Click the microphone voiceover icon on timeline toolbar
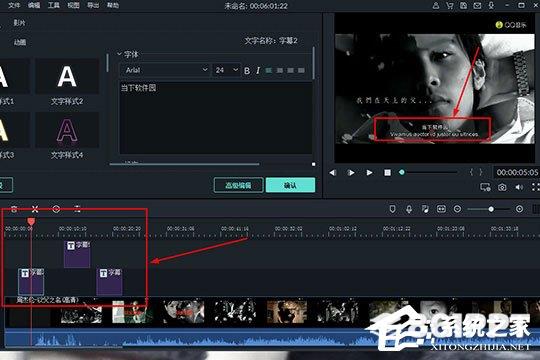Screen dimensions: 540x360 pos(409,209)
